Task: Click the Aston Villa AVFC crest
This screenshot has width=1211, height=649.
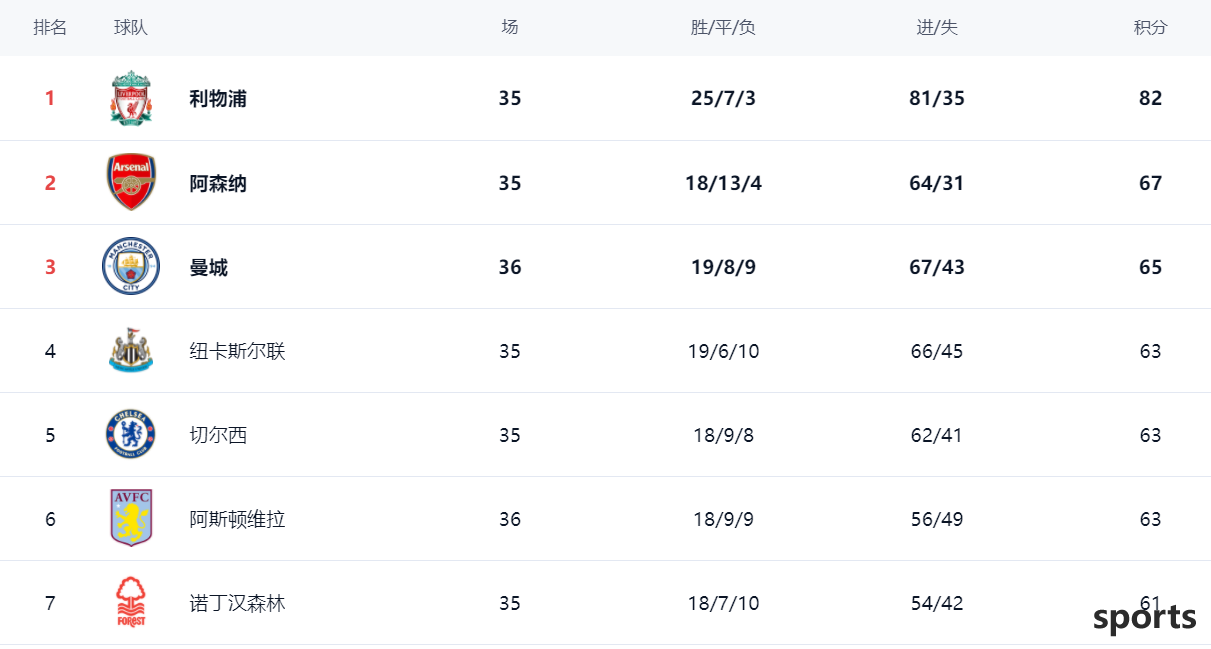Action: click(131, 518)
